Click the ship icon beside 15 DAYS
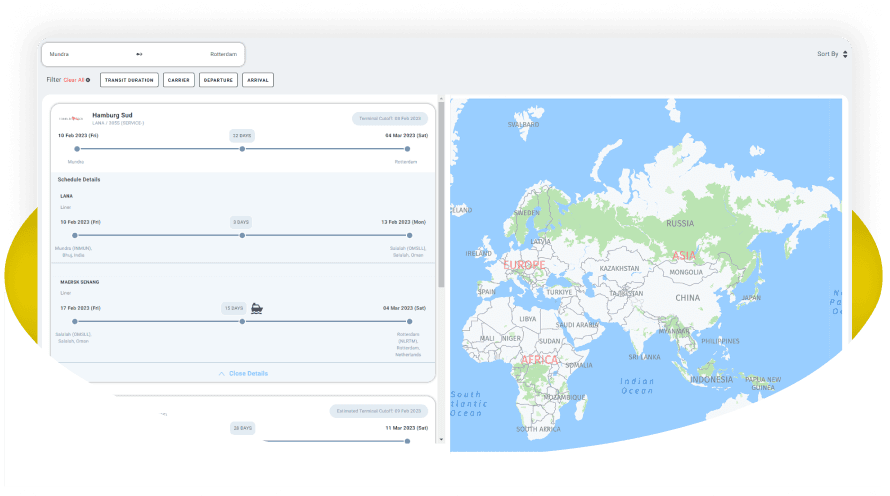The image size is (890, 496). click(257, 308)
